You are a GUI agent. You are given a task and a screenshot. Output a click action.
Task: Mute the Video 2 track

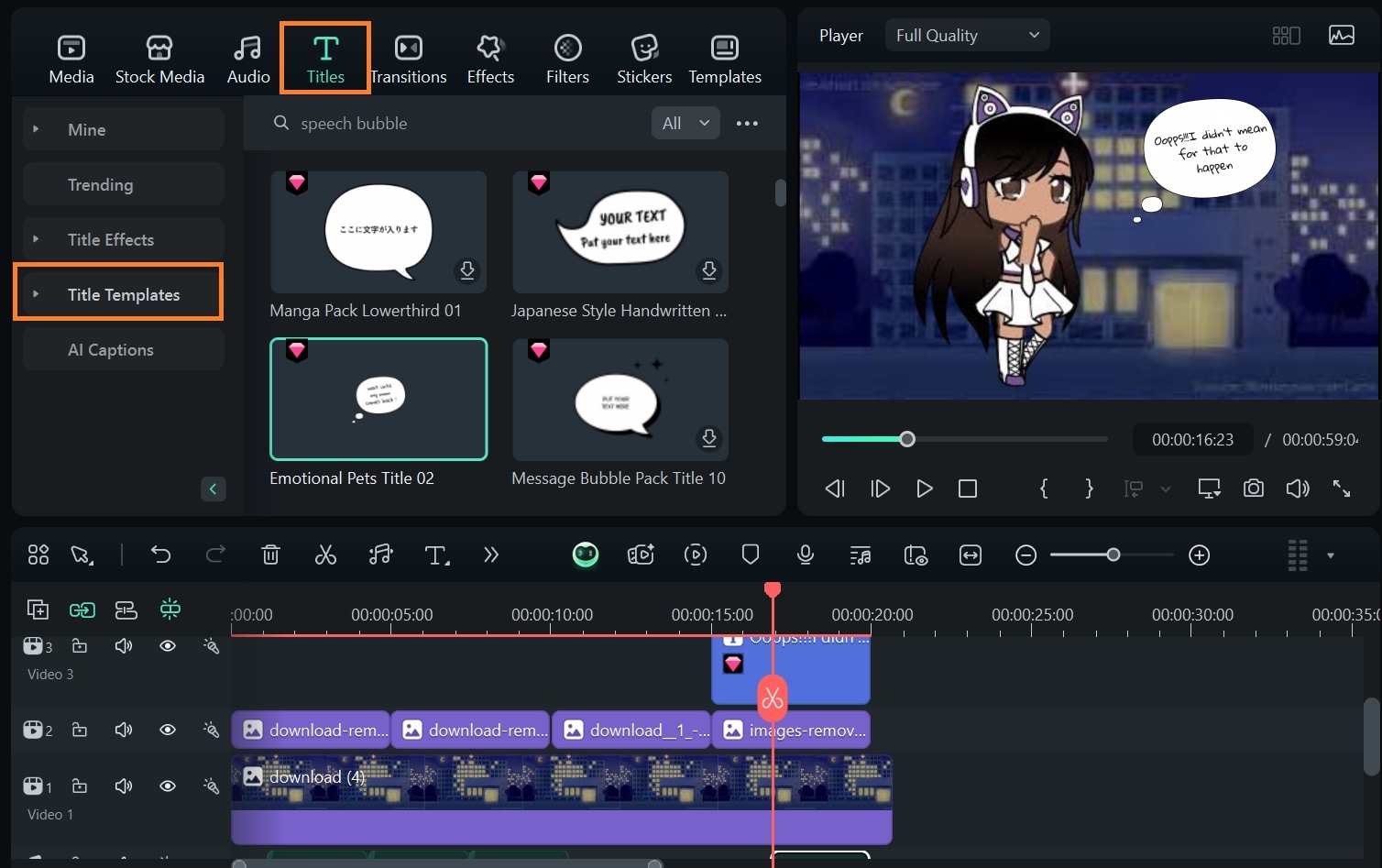tap(124, 730)
